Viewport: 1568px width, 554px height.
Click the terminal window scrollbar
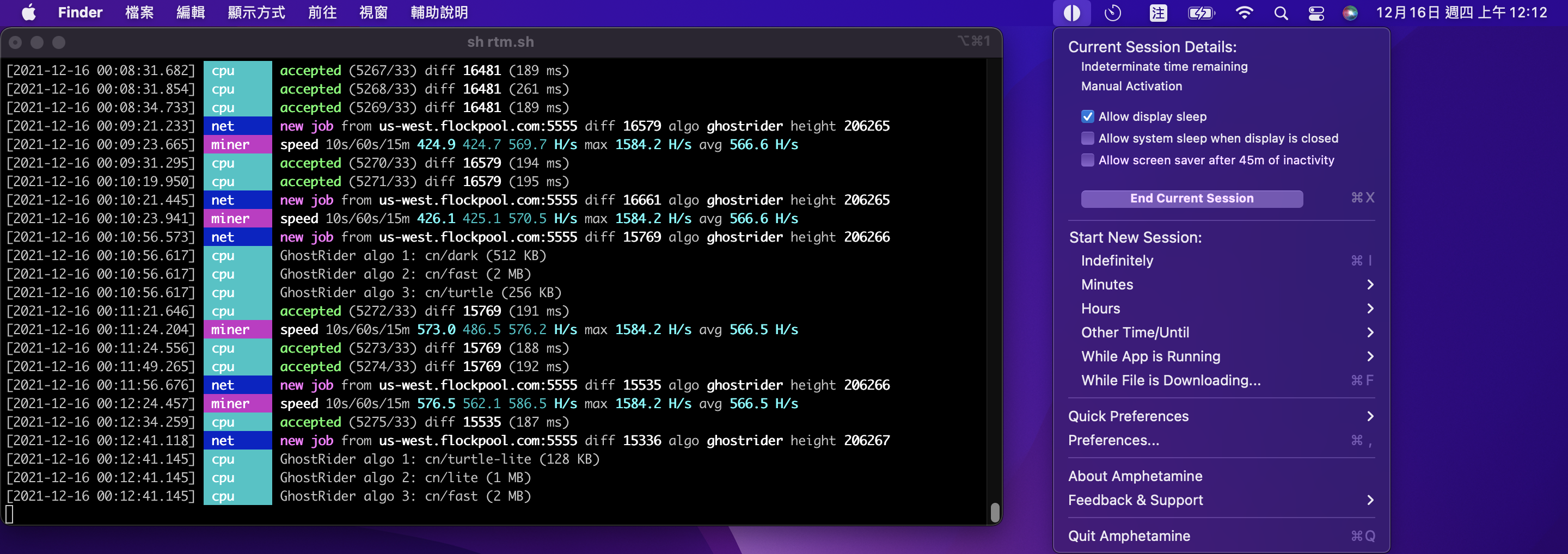coord(995,512)
